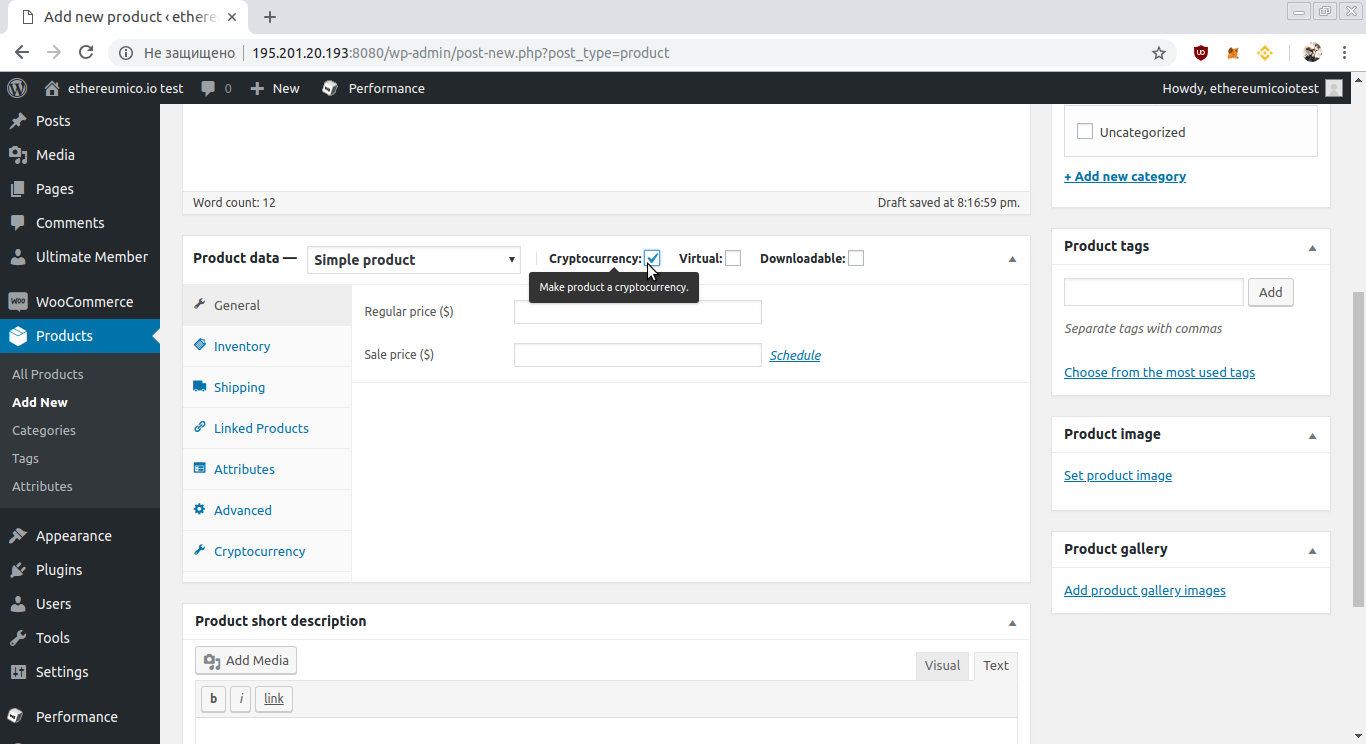Click the Add Media button
The image size is (1366, 744).
click(x=246, y=660)
